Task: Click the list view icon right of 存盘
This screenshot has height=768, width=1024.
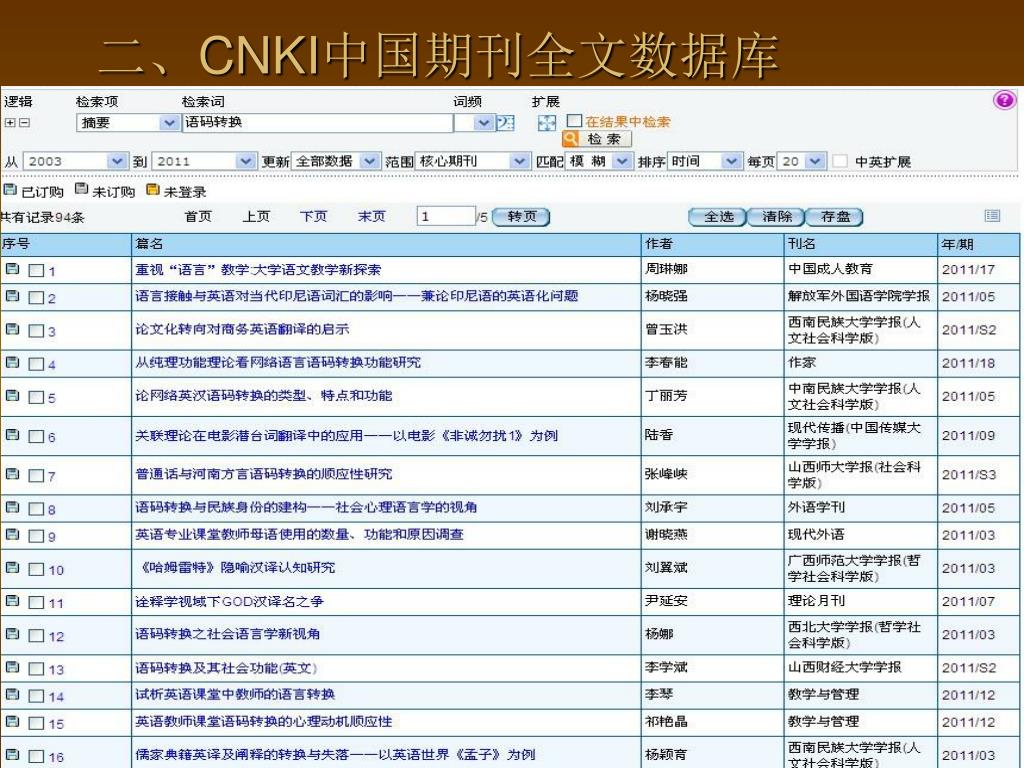Action: [992, 216]
